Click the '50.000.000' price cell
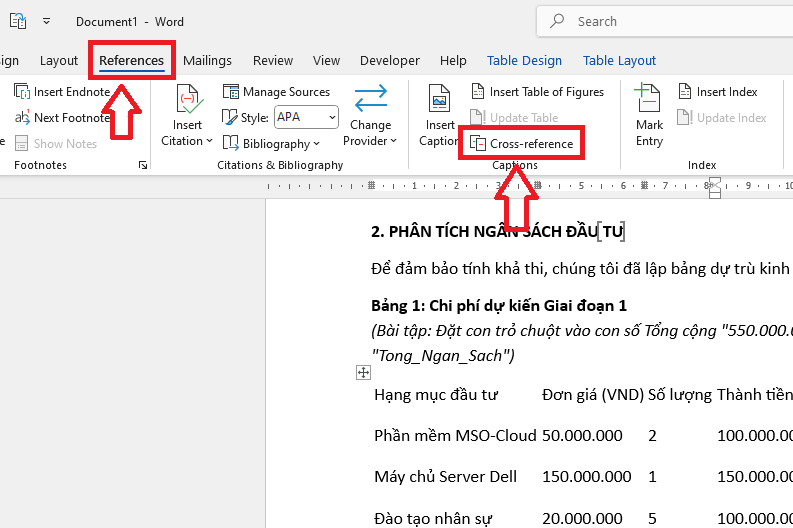 tap(582, 435)
